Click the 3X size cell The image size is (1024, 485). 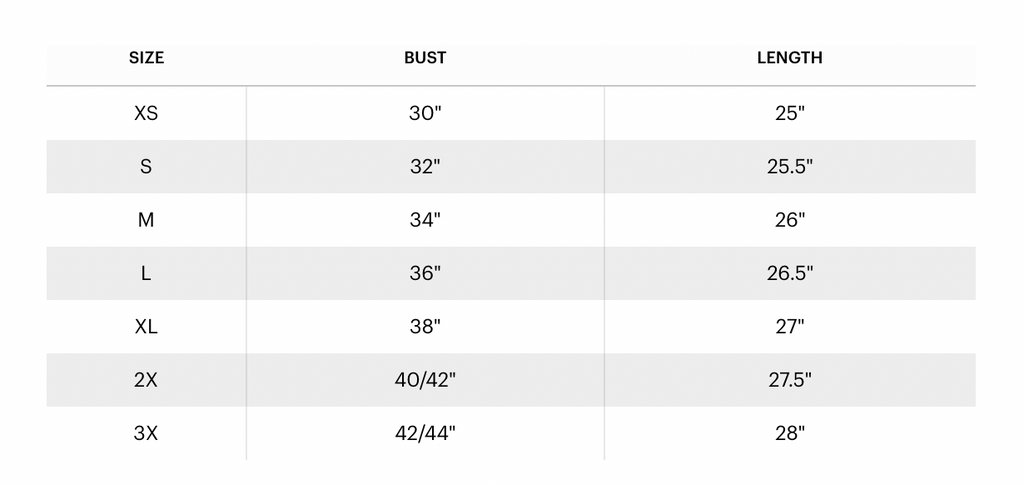point(146,433)
